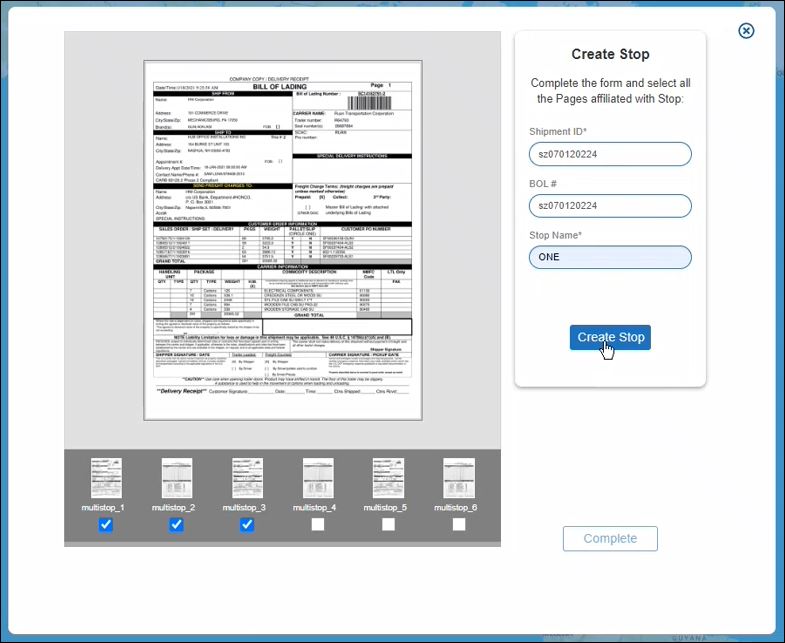Click the Complete button
The width and height of the screenshot is (785, 643).
(610, 538)
